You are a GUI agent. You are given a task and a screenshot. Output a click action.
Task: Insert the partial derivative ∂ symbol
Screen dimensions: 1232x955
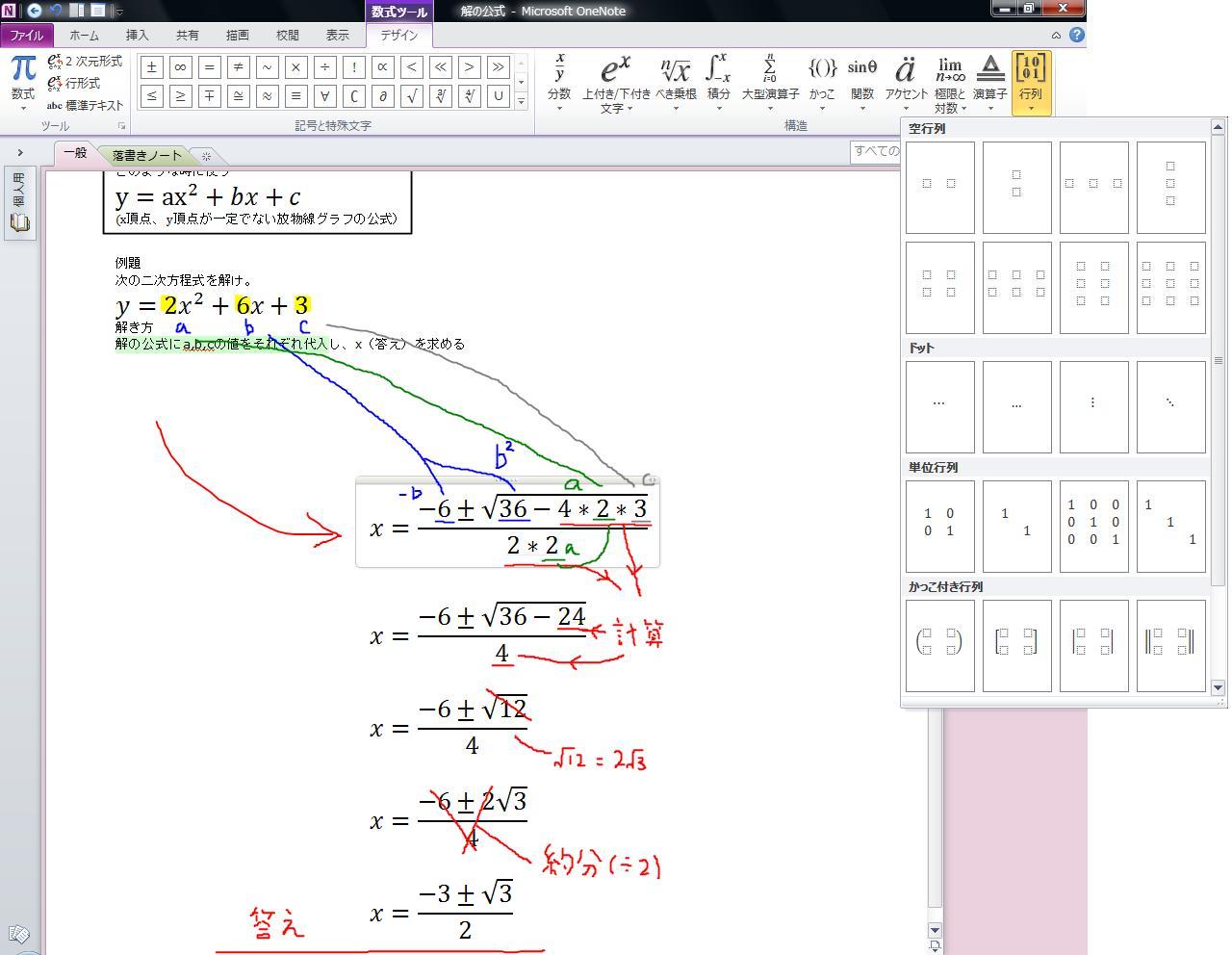(x=382, y=95)
